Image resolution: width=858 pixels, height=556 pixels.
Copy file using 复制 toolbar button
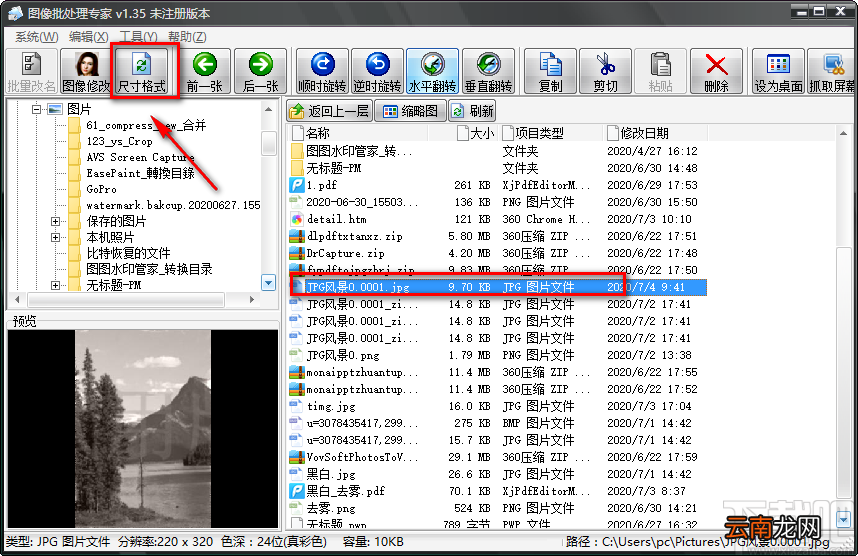550,71
